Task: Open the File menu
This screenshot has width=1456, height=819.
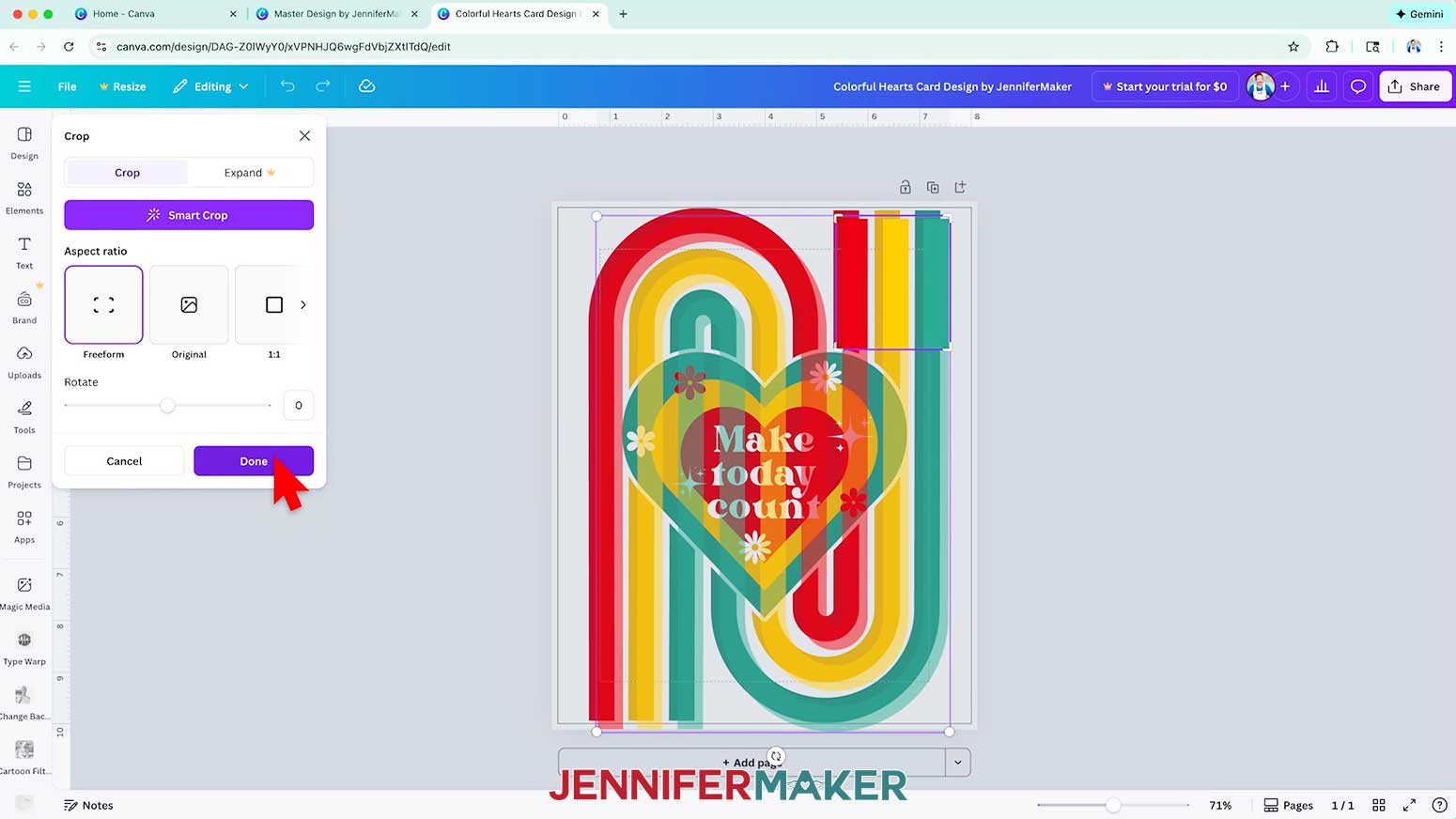Action: 67,86
